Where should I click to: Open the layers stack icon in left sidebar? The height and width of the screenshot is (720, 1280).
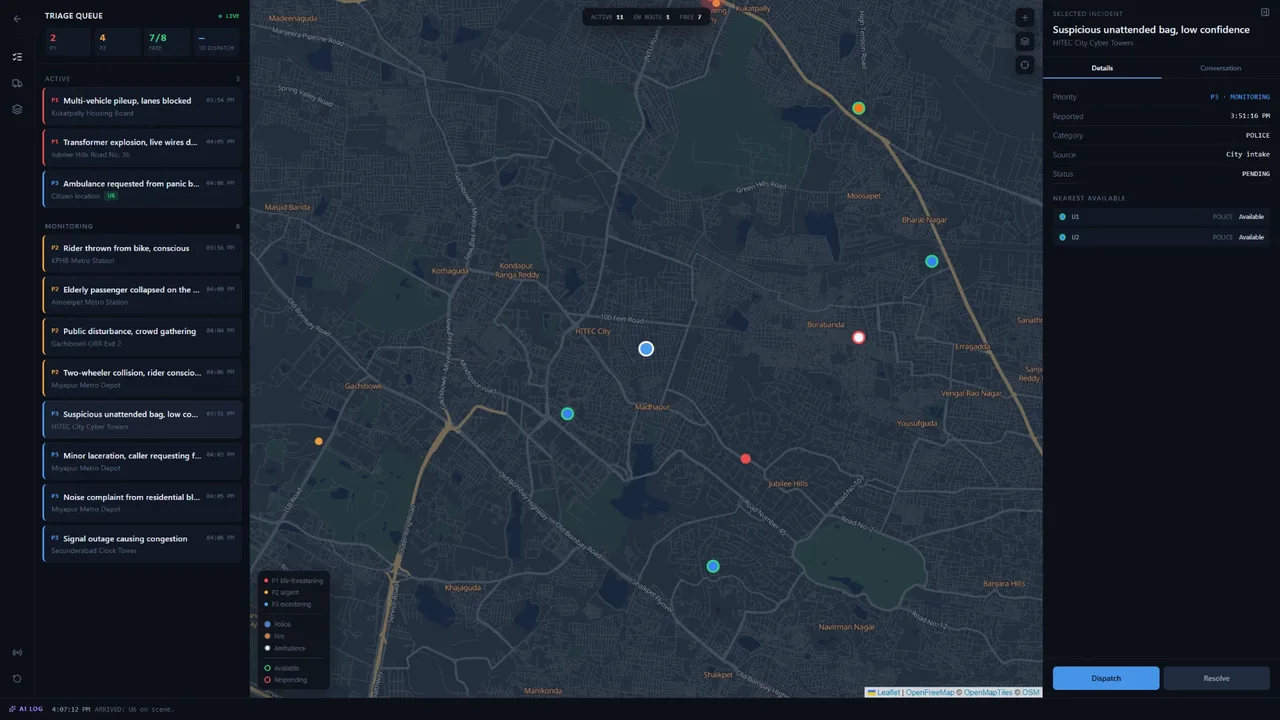(17, 109)
